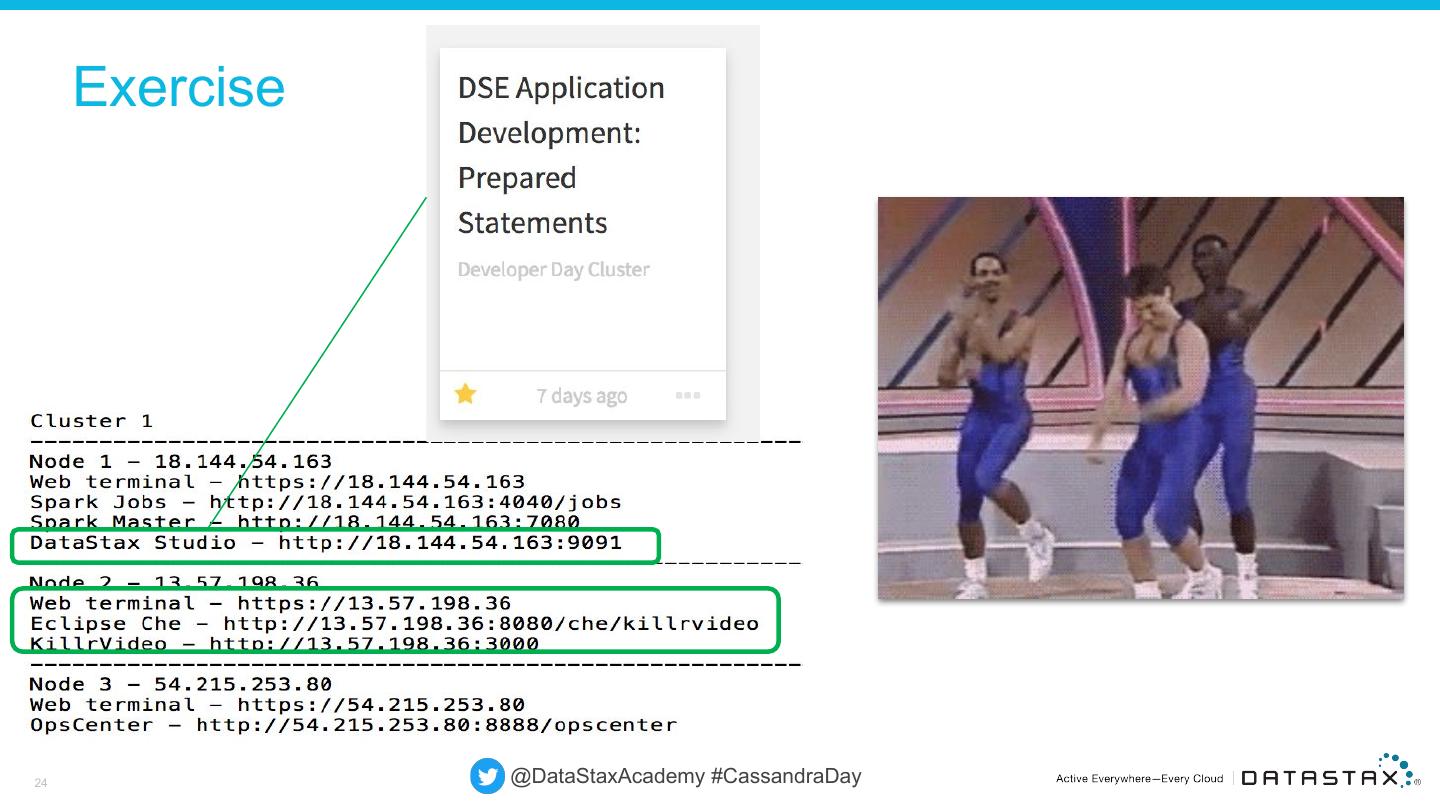Click the Developer Day Cluster label

pos(553,270)
